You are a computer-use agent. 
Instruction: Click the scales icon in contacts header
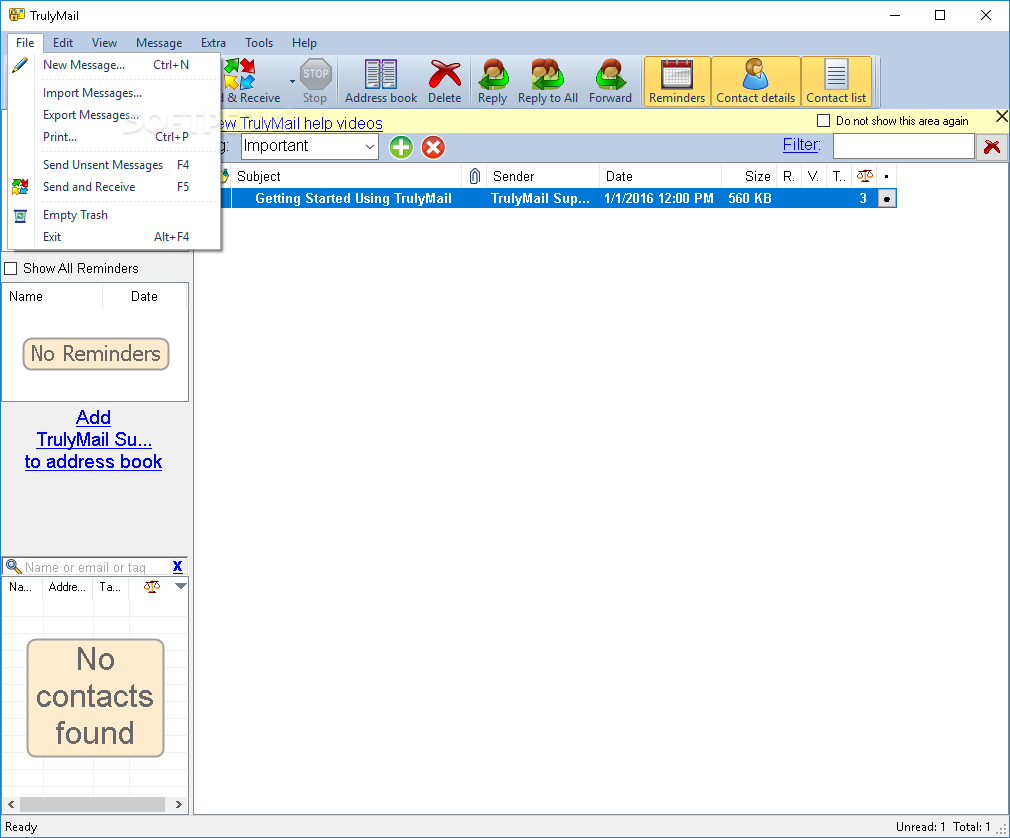coord(152,587)
